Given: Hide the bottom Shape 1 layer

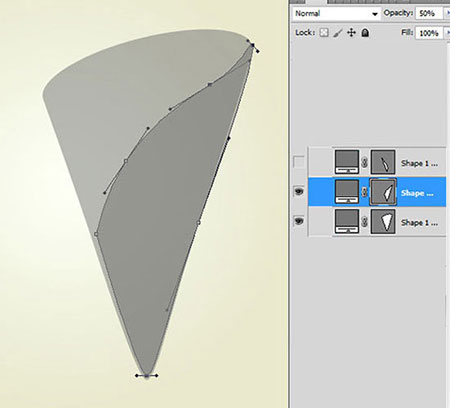Looking at the screenshot, I should coord(299,221).
